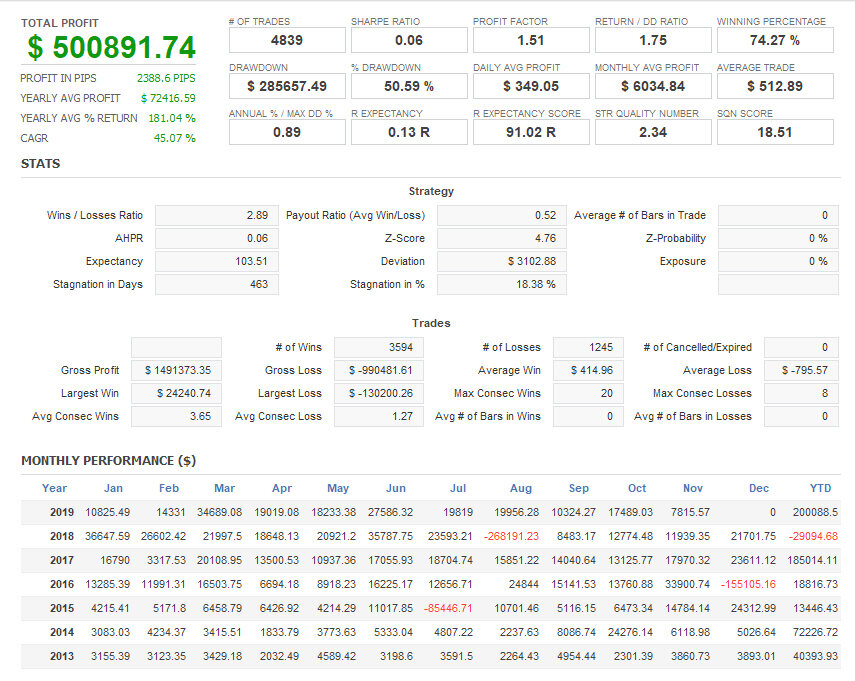Click Max Consec Losses field 8

(x=802, y=393)
